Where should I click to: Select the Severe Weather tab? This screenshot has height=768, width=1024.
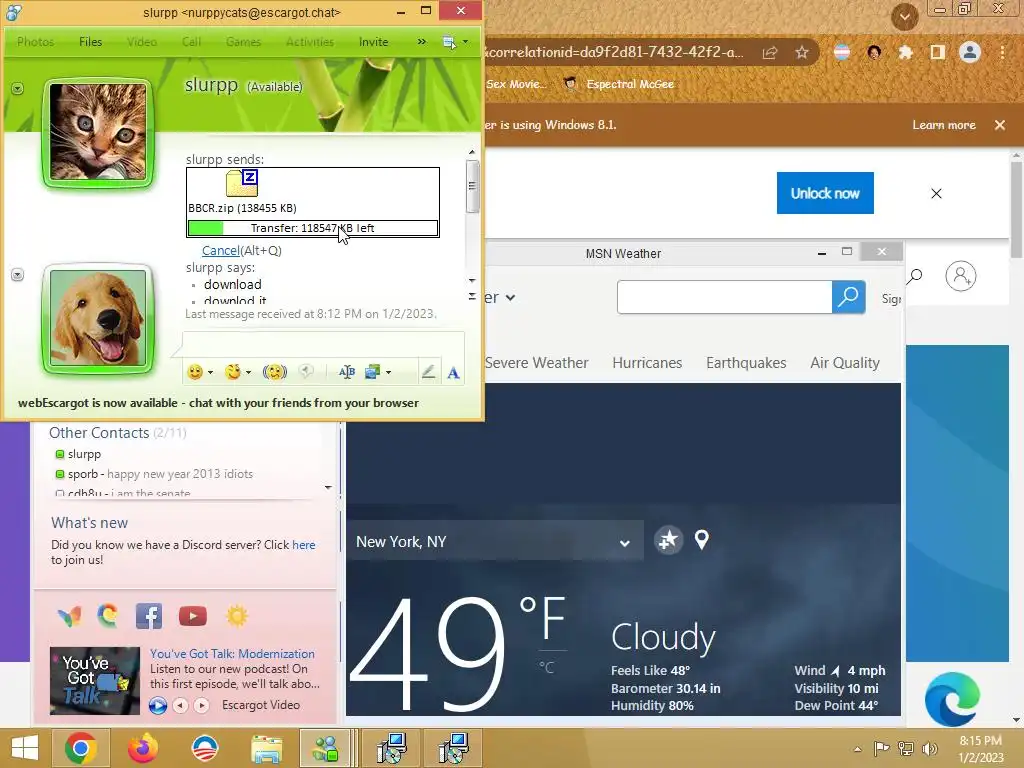coord(537,363)
